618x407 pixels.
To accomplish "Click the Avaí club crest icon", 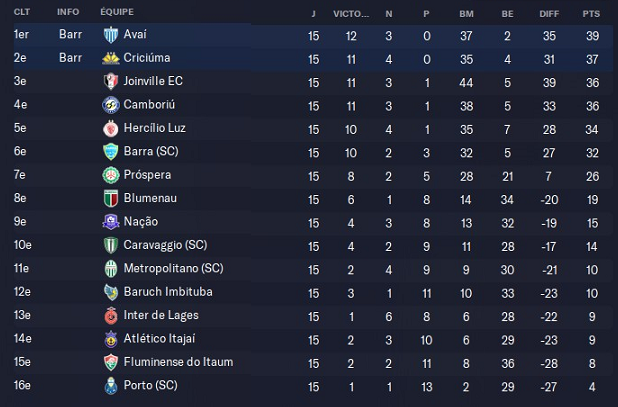I will (111, 35).
